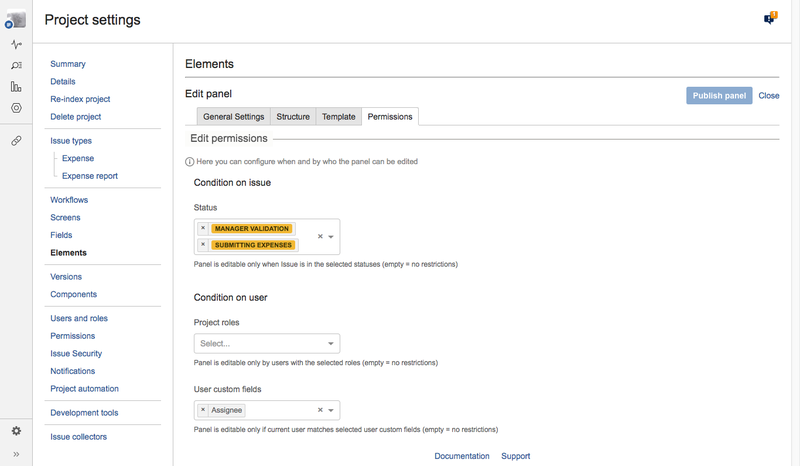Viewport: 800px width, 466px height.
Task: Expand the sidebar with double chevron
Action: tap(16, 454)
